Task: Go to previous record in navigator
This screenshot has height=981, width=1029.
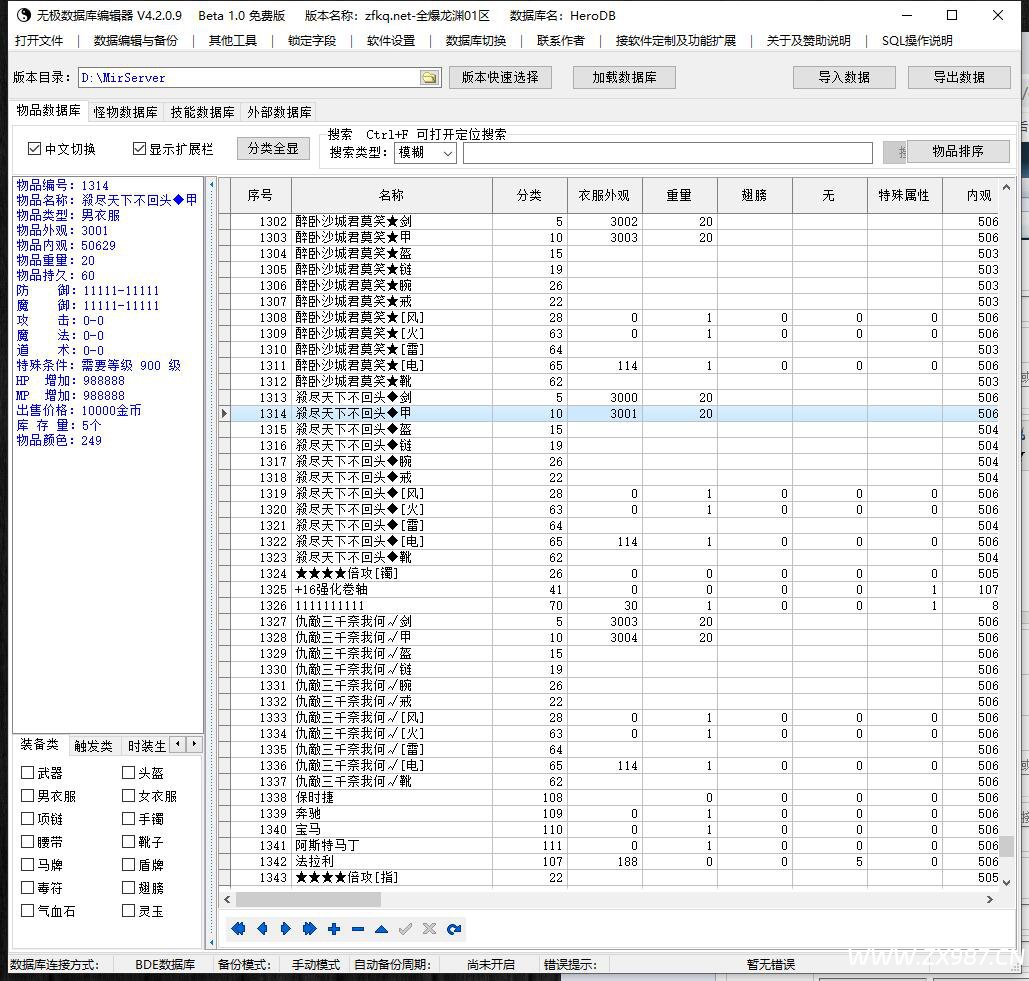Action: coord(262,929)
